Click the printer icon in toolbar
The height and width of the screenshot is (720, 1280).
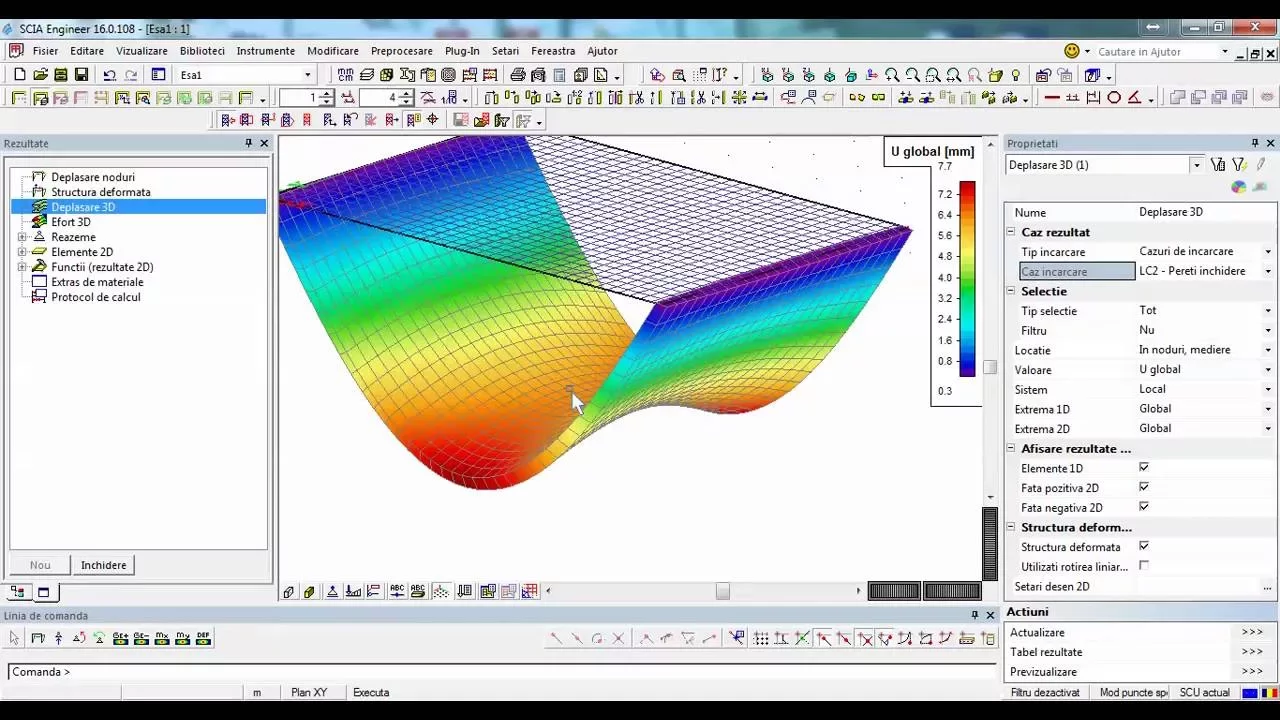click(517, 75)
